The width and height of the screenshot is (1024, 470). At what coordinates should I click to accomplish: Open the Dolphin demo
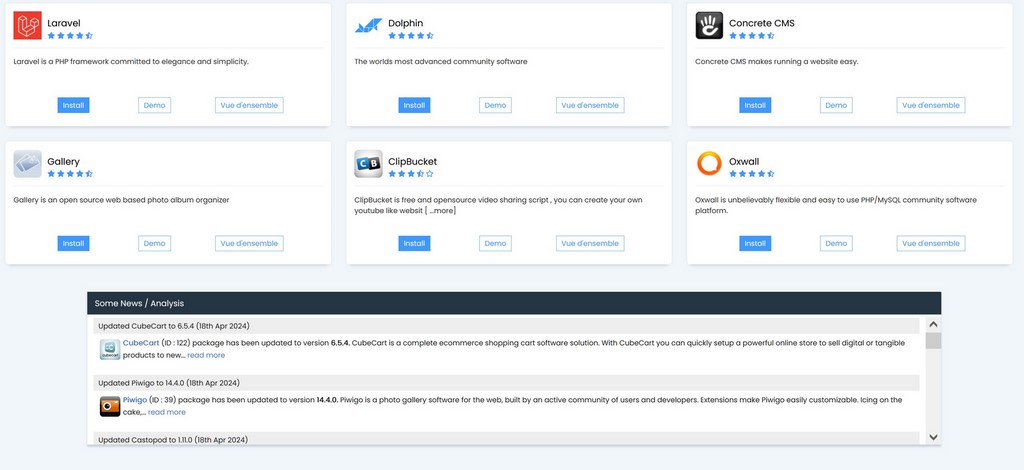(495, 105)
